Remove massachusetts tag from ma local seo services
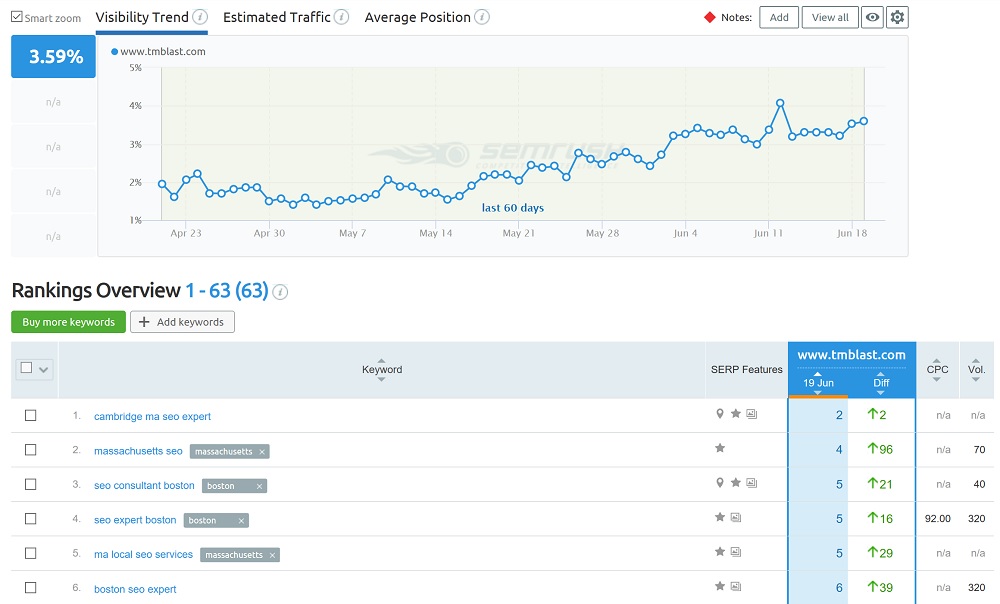This screenshot has width=1000, height=604. (272, 555)
